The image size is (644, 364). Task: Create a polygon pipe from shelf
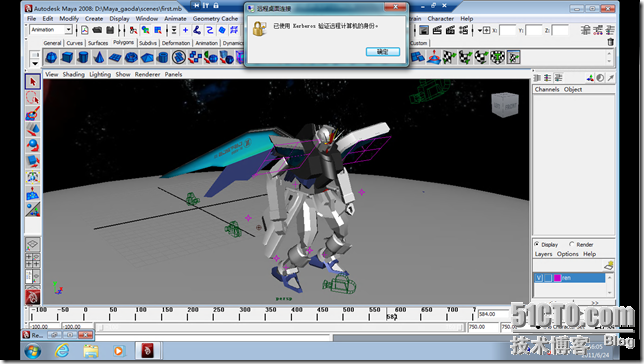tap(163, 57)
